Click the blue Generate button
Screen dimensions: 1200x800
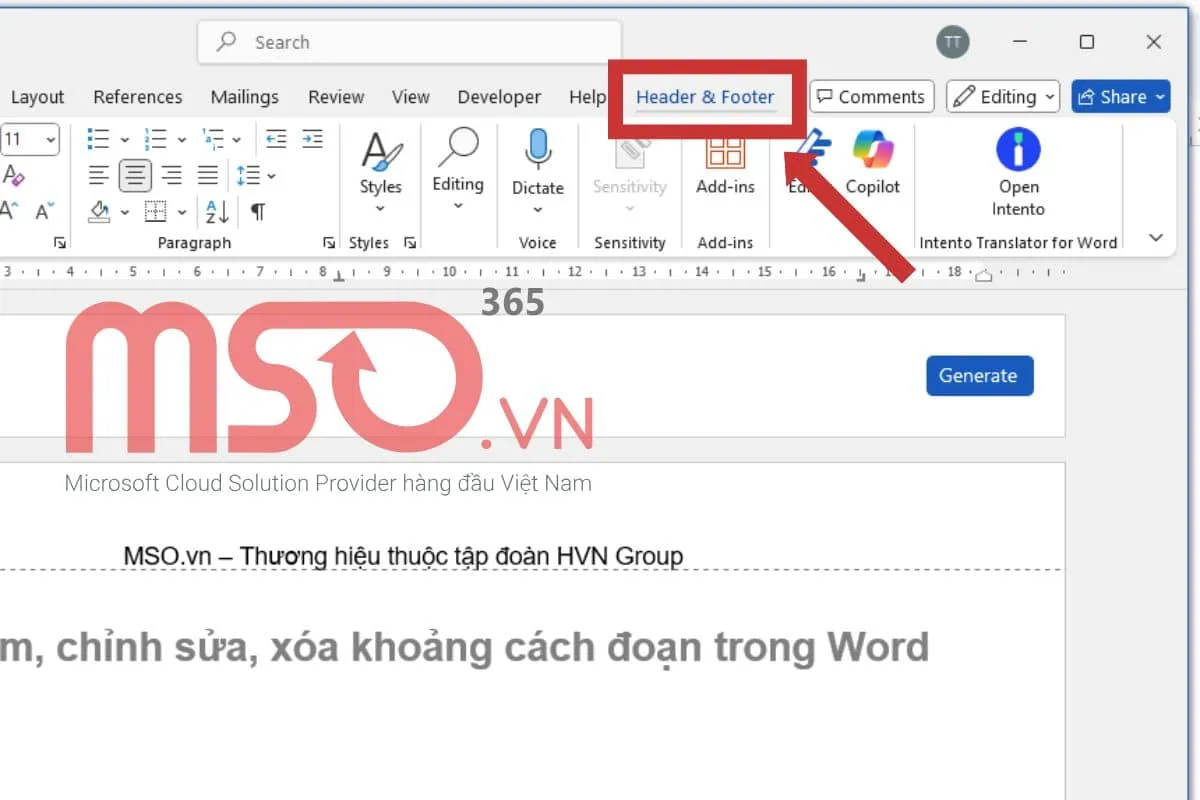(x=979, y=376)
